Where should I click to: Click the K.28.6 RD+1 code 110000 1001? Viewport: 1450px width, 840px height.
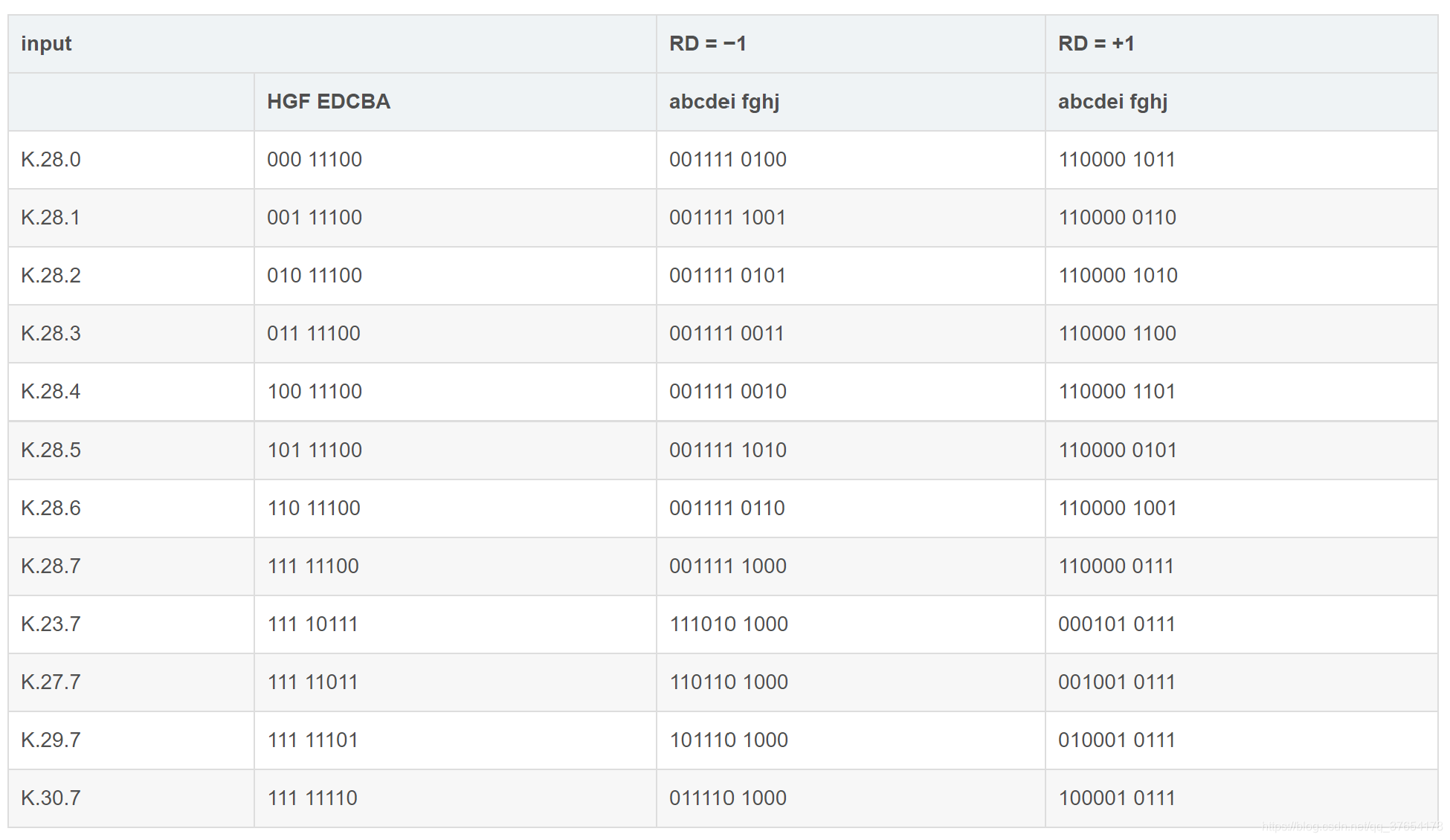click(1117, 508)
